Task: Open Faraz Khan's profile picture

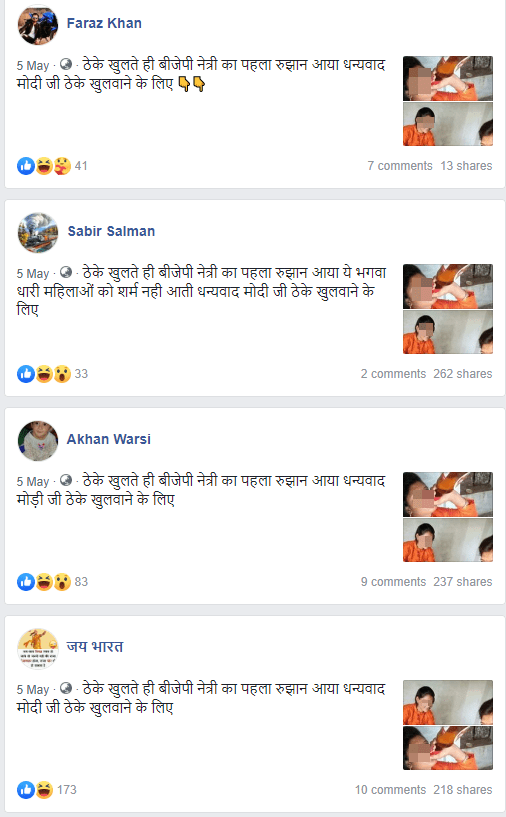Action: pos(38,24)
